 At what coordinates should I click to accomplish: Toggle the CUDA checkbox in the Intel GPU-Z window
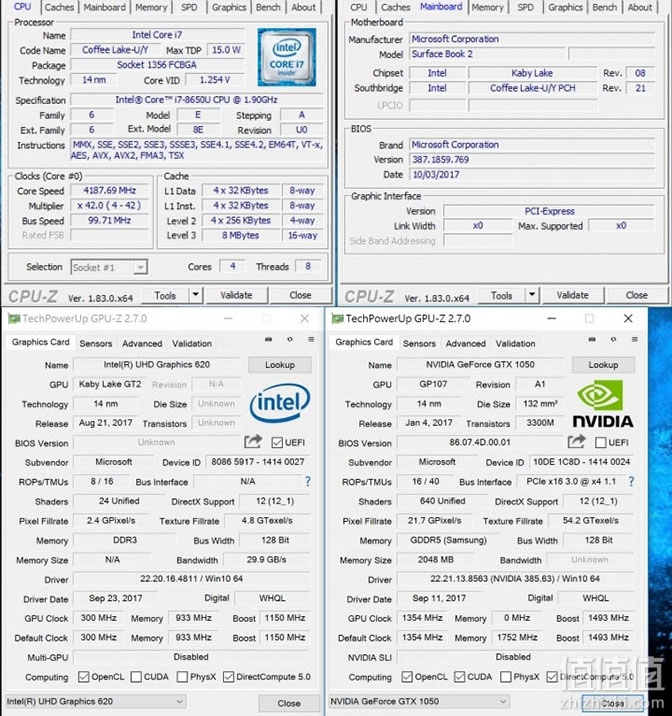[x=136, y=677]
